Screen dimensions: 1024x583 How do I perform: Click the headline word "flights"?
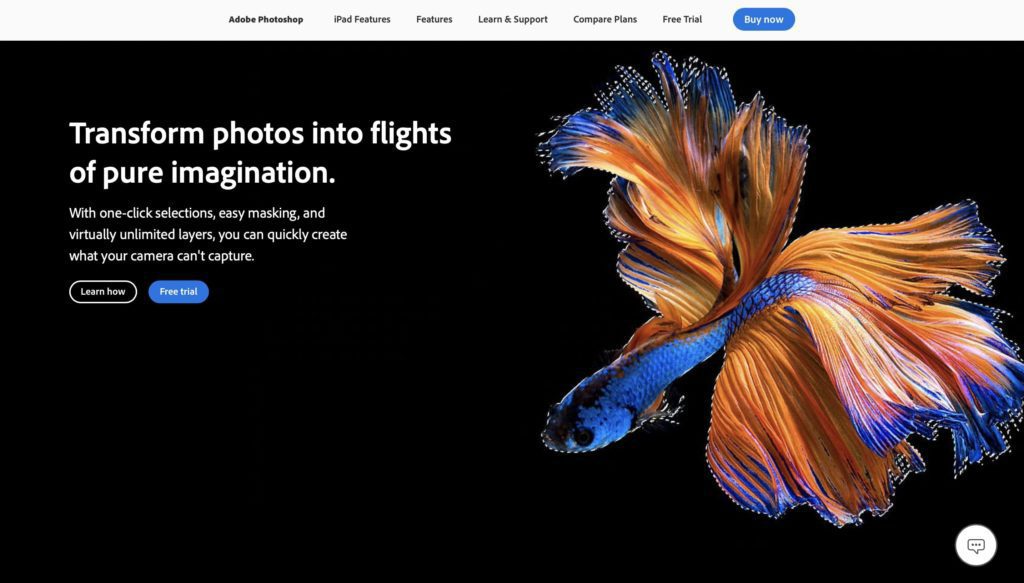coord(411,134)
